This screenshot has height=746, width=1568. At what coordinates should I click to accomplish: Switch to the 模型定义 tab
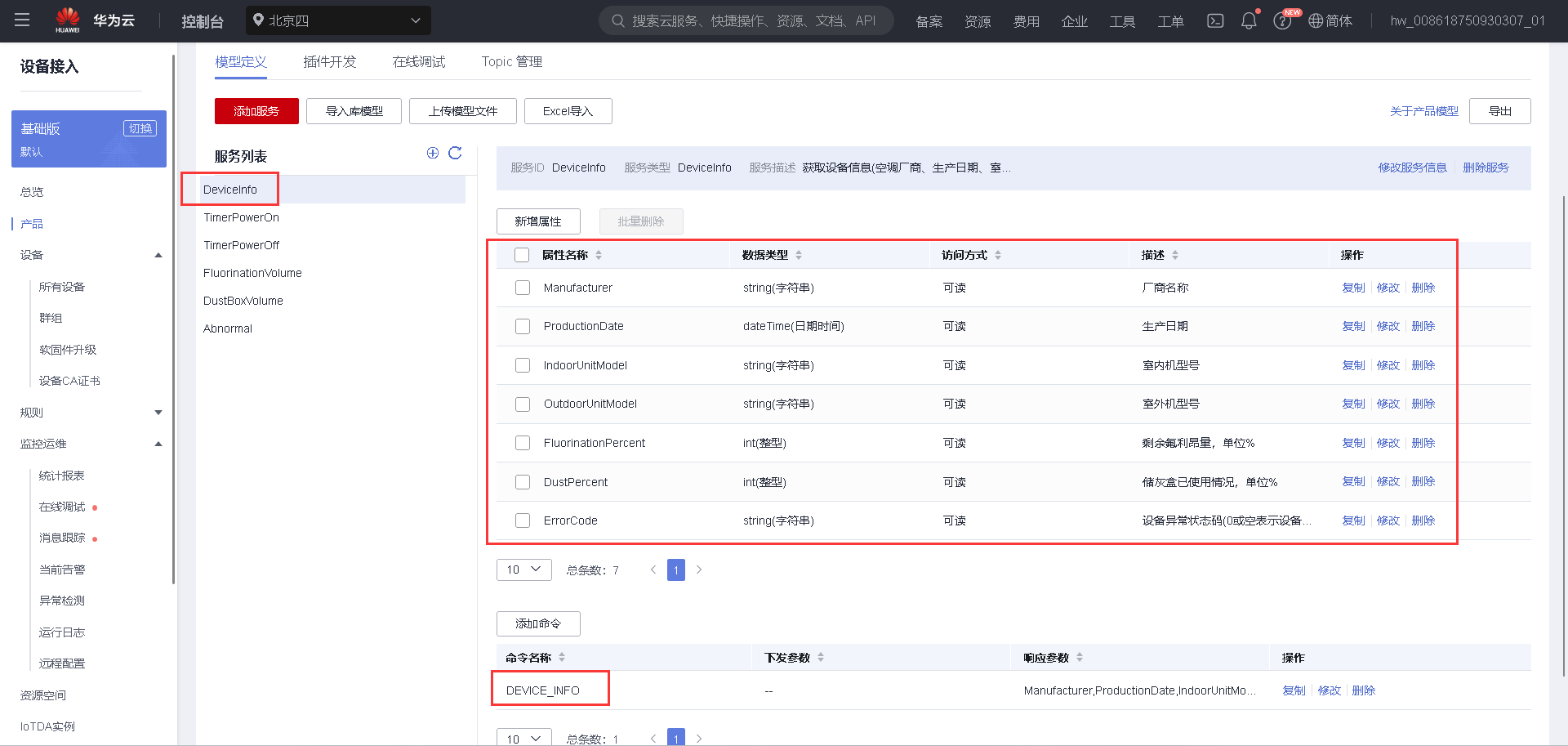(x=241, y=61)
